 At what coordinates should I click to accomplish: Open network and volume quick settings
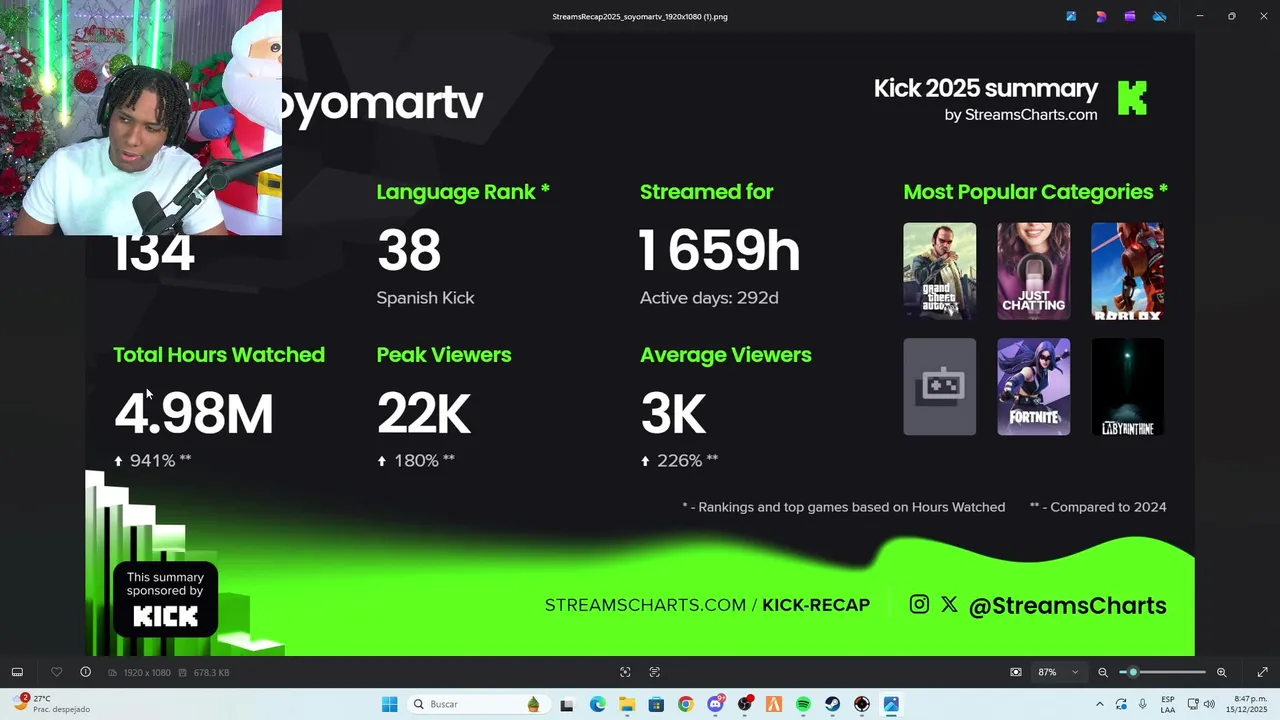(1203, 704)
